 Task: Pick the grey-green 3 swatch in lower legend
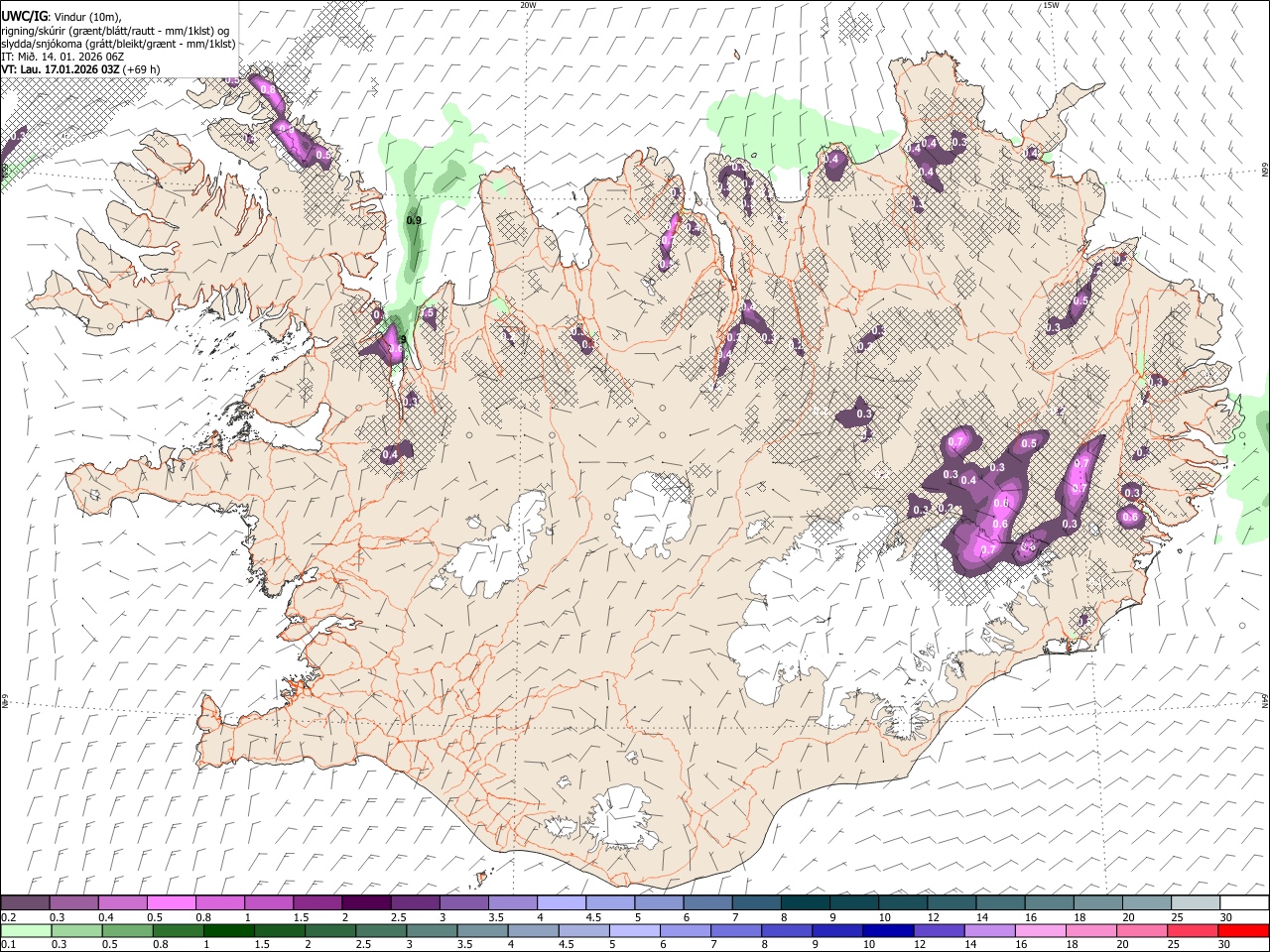431,930
